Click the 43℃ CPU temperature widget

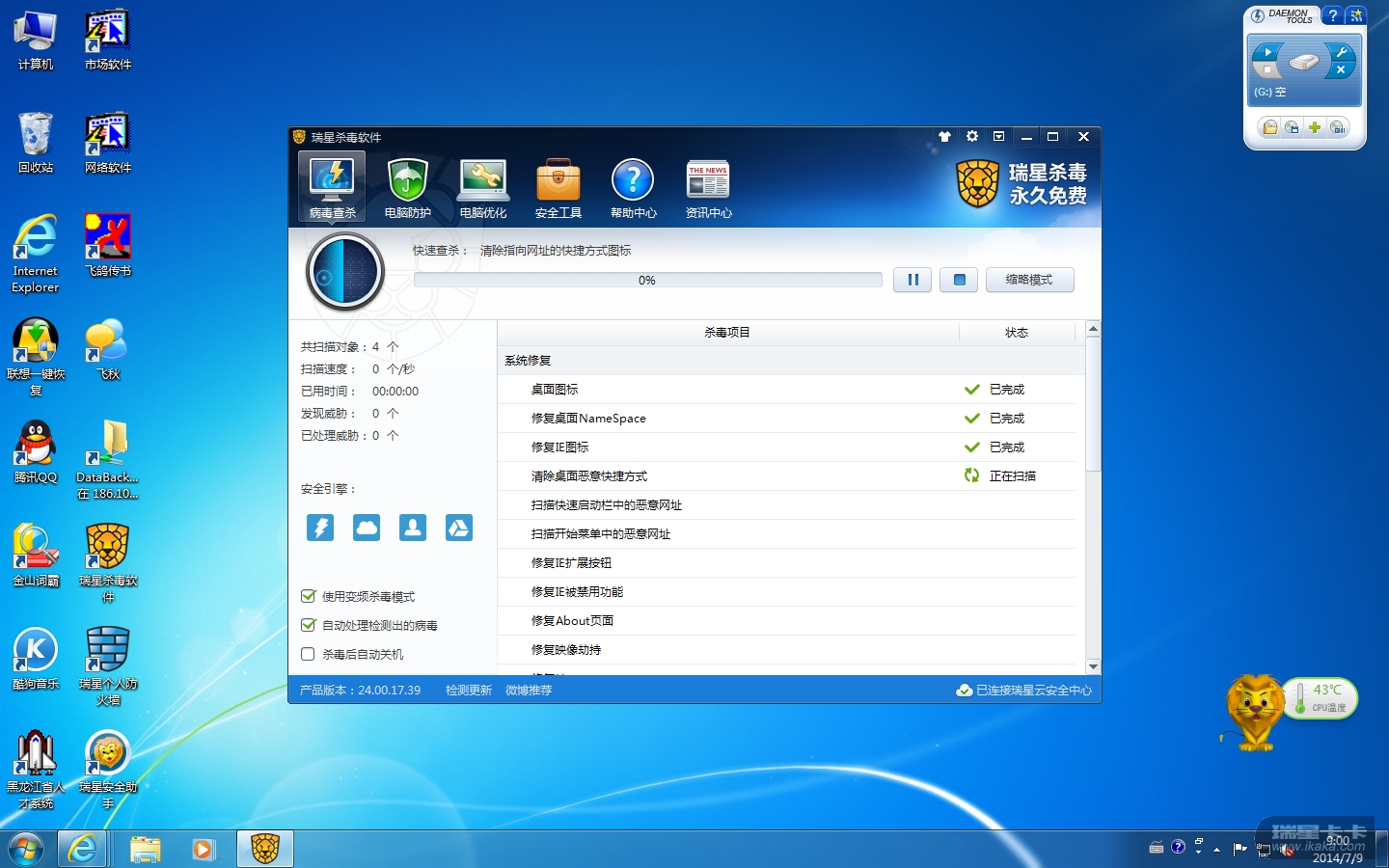click(x=1321, y=698)
